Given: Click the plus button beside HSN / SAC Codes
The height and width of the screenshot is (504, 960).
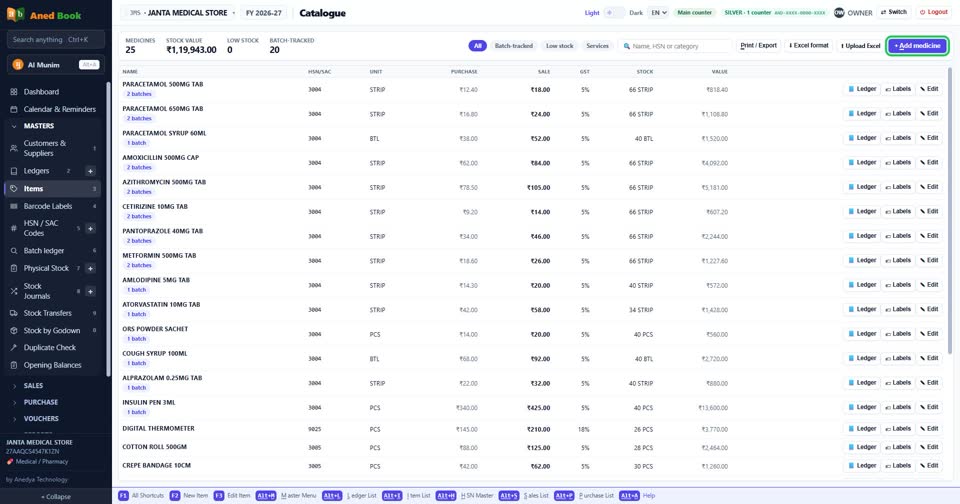Looking at the screenshot, I should 90,228.
